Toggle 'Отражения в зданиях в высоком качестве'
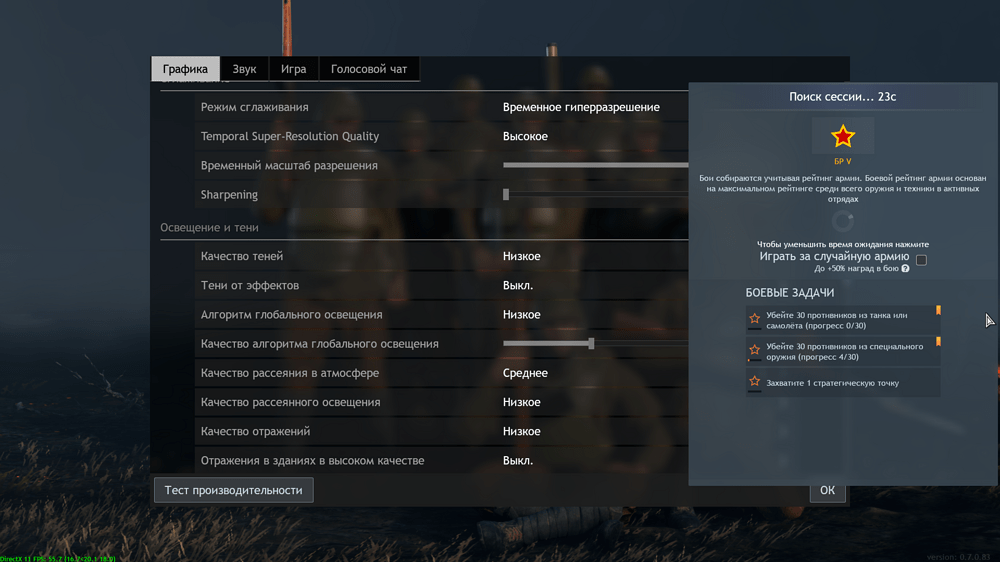Screen dimensions: 1000x562 [x=518, y=461]
